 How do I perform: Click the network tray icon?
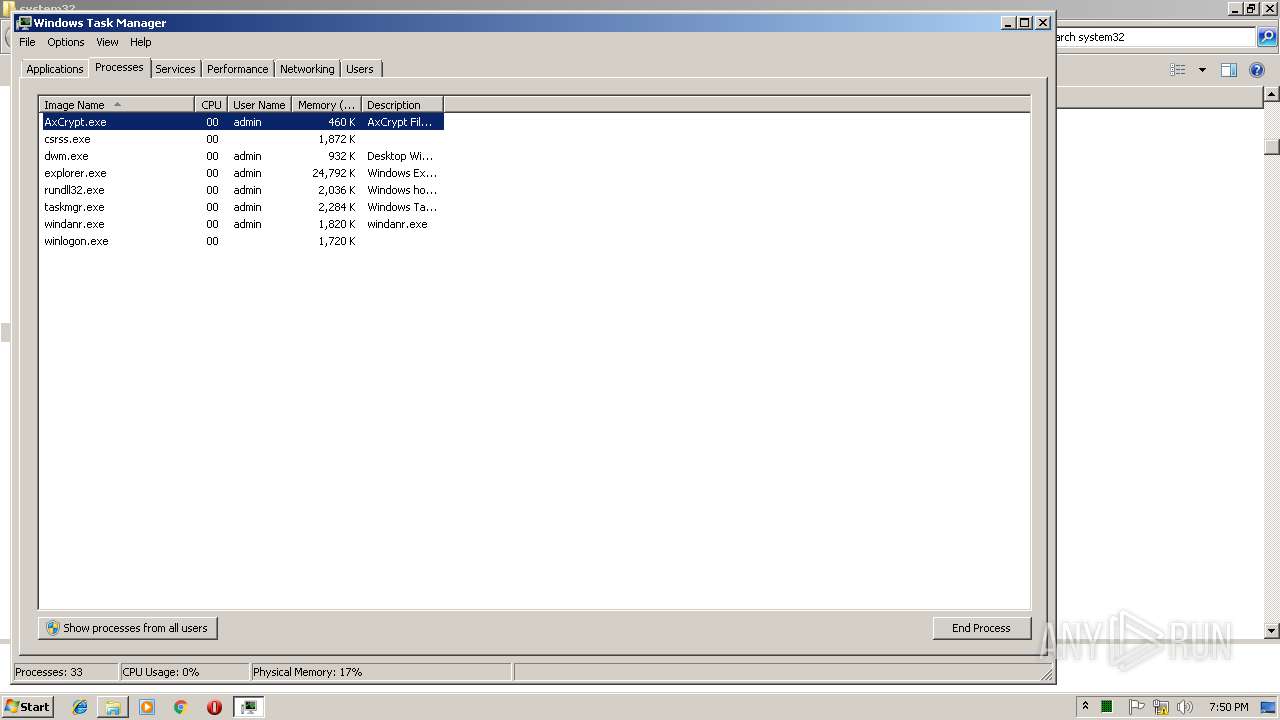coord(1160,707)
